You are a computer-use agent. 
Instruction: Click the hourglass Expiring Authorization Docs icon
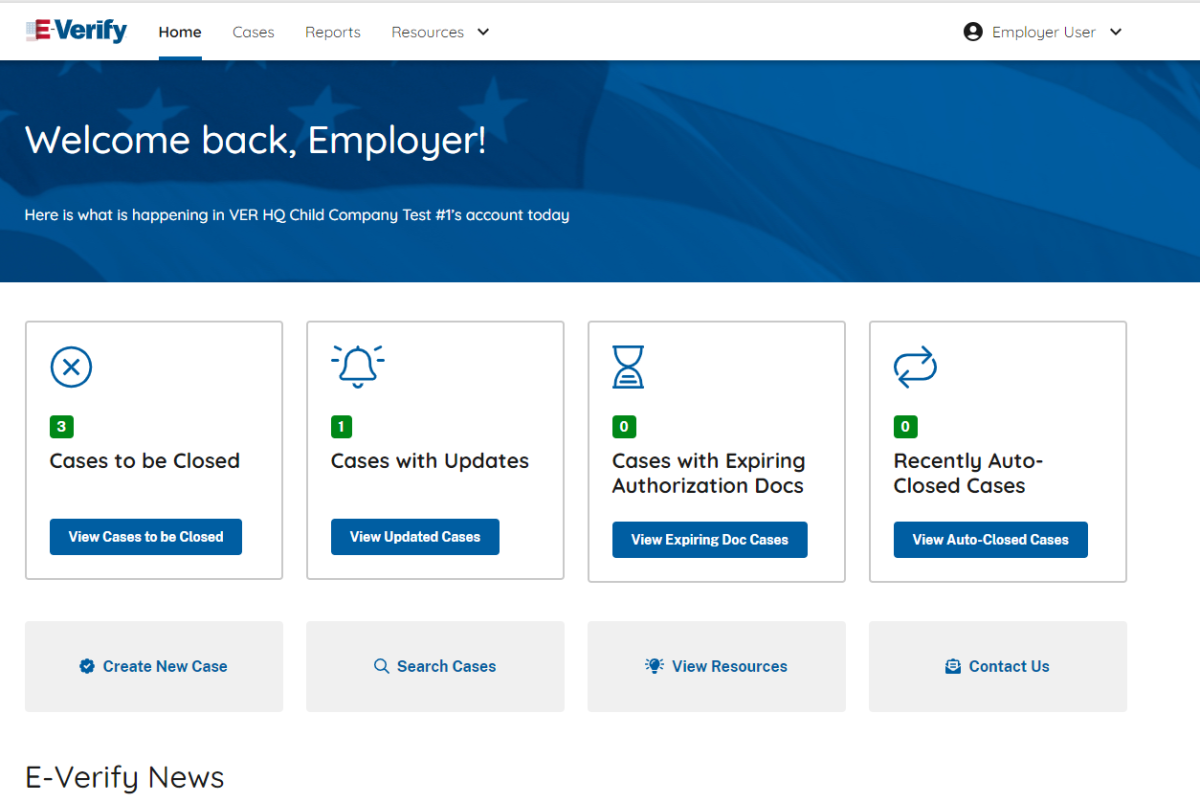click(x=628, y=367)
